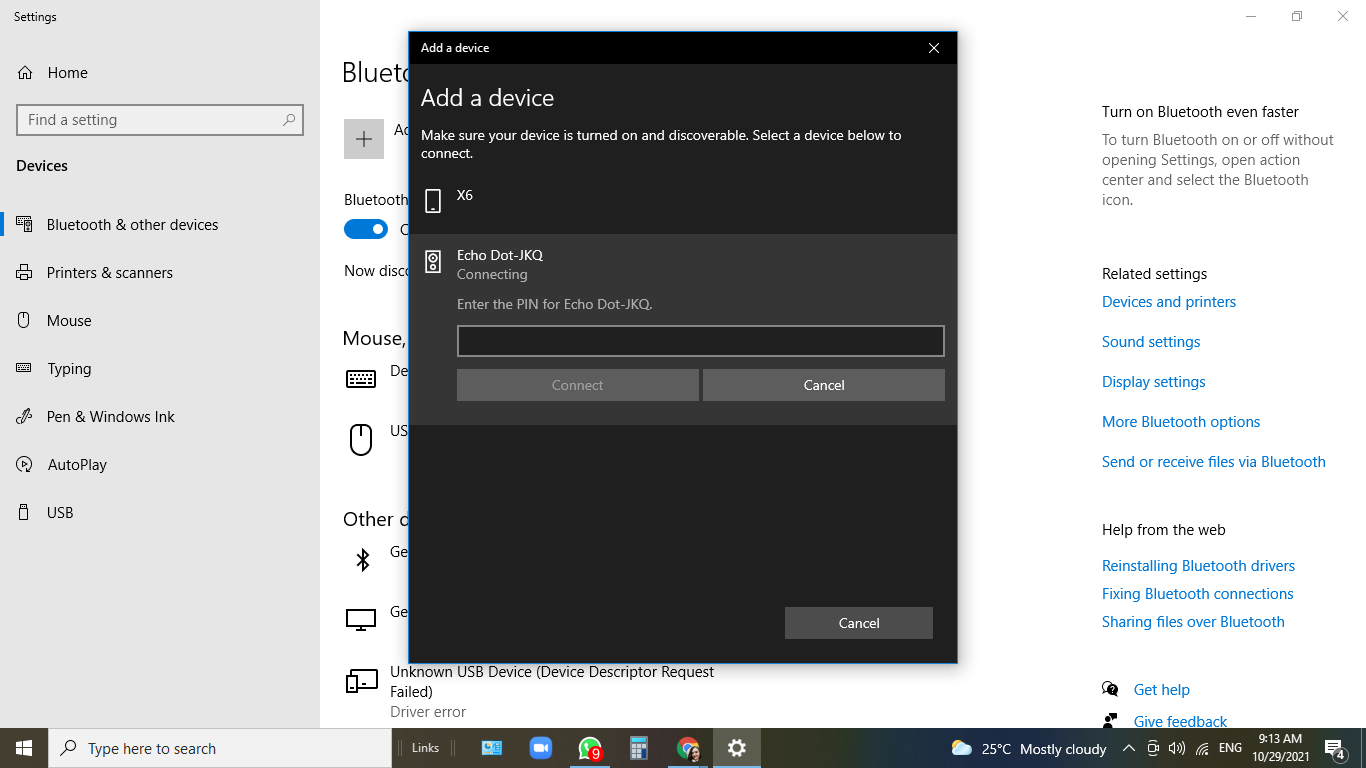Viewport: 1366px width, 768px height.
Task: Select the Echo Dot-JKQ speaker icon
Action: (433, 262)
